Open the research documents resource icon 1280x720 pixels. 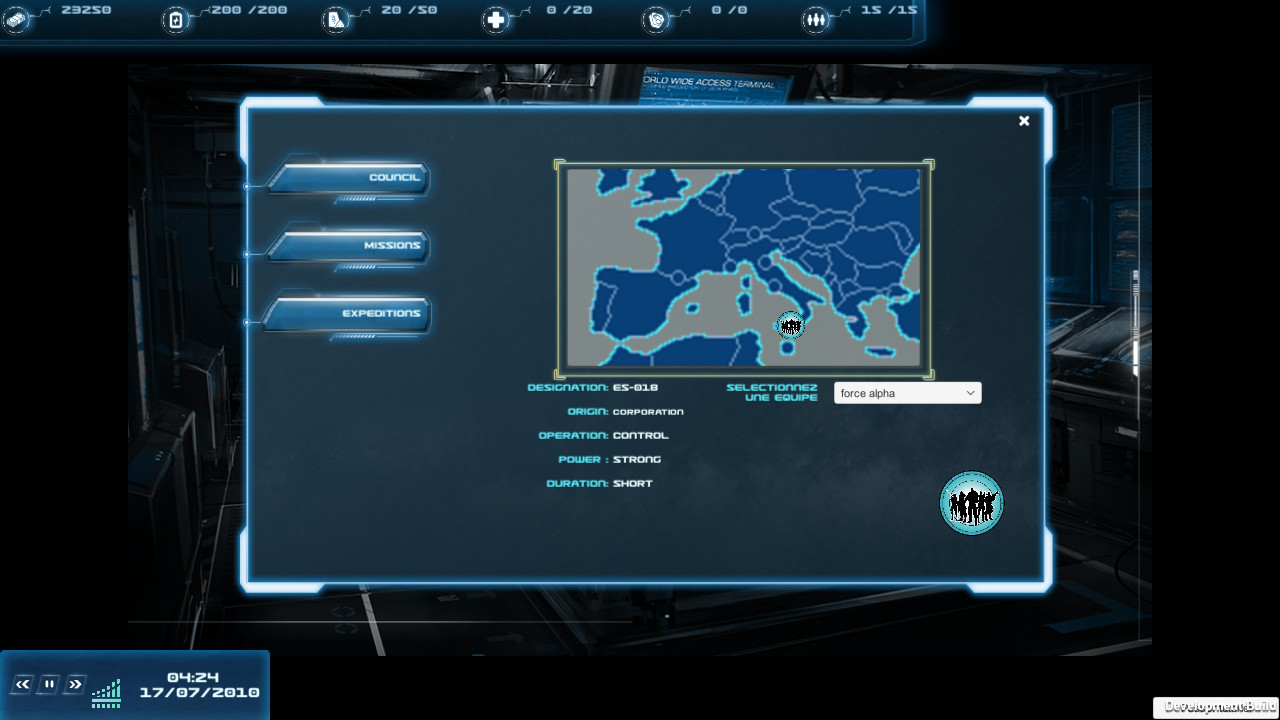[337, 18]
